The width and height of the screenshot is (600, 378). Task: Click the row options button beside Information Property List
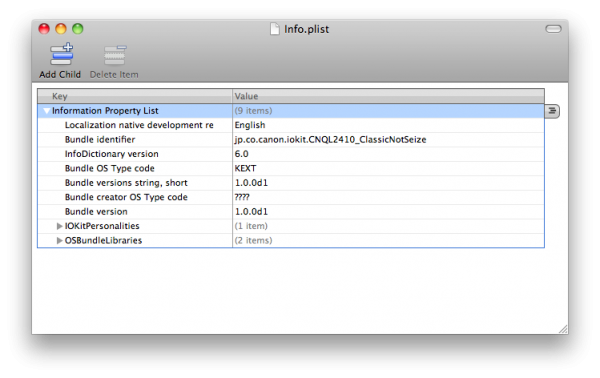point(552,111)
